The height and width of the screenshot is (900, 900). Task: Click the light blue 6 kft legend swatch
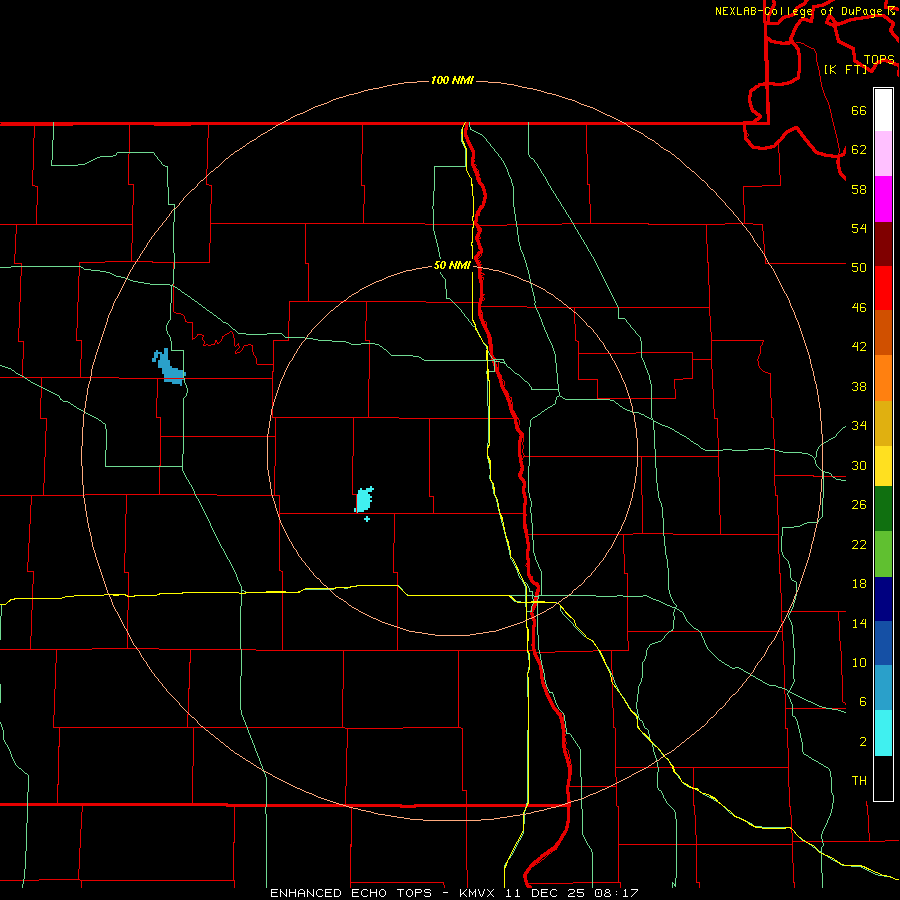883,688
